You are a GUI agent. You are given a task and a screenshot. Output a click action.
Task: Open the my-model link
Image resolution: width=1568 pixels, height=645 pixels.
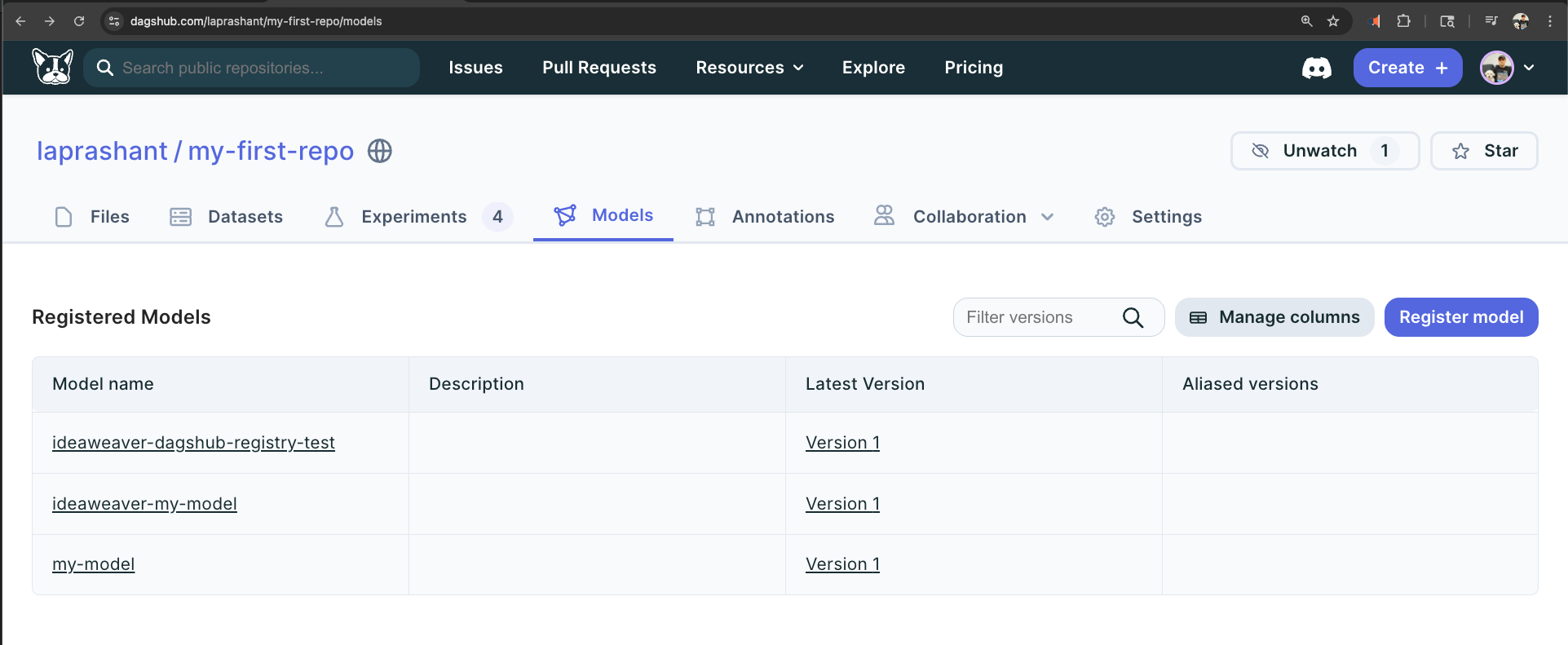pyautogui.click(x=93, y=564)
